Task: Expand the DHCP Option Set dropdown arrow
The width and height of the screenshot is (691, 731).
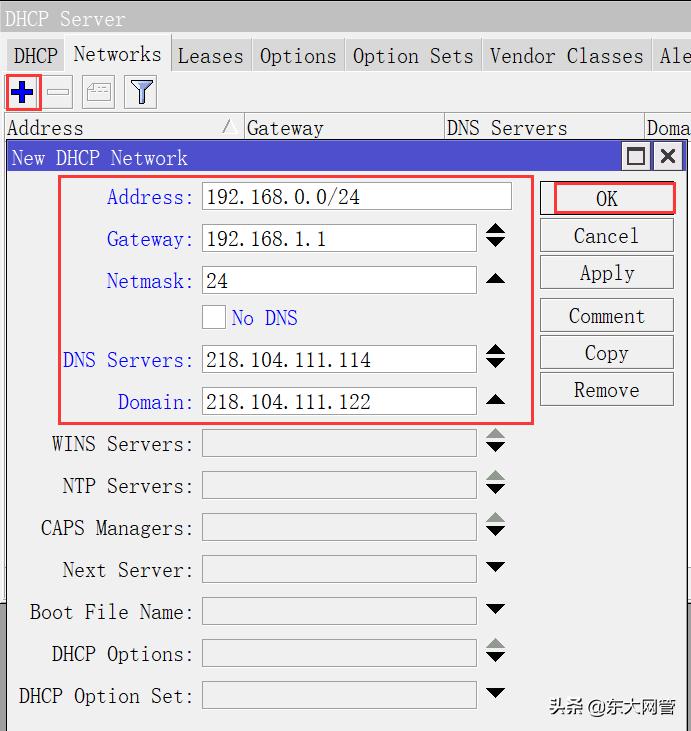Action: click(495, 693)
